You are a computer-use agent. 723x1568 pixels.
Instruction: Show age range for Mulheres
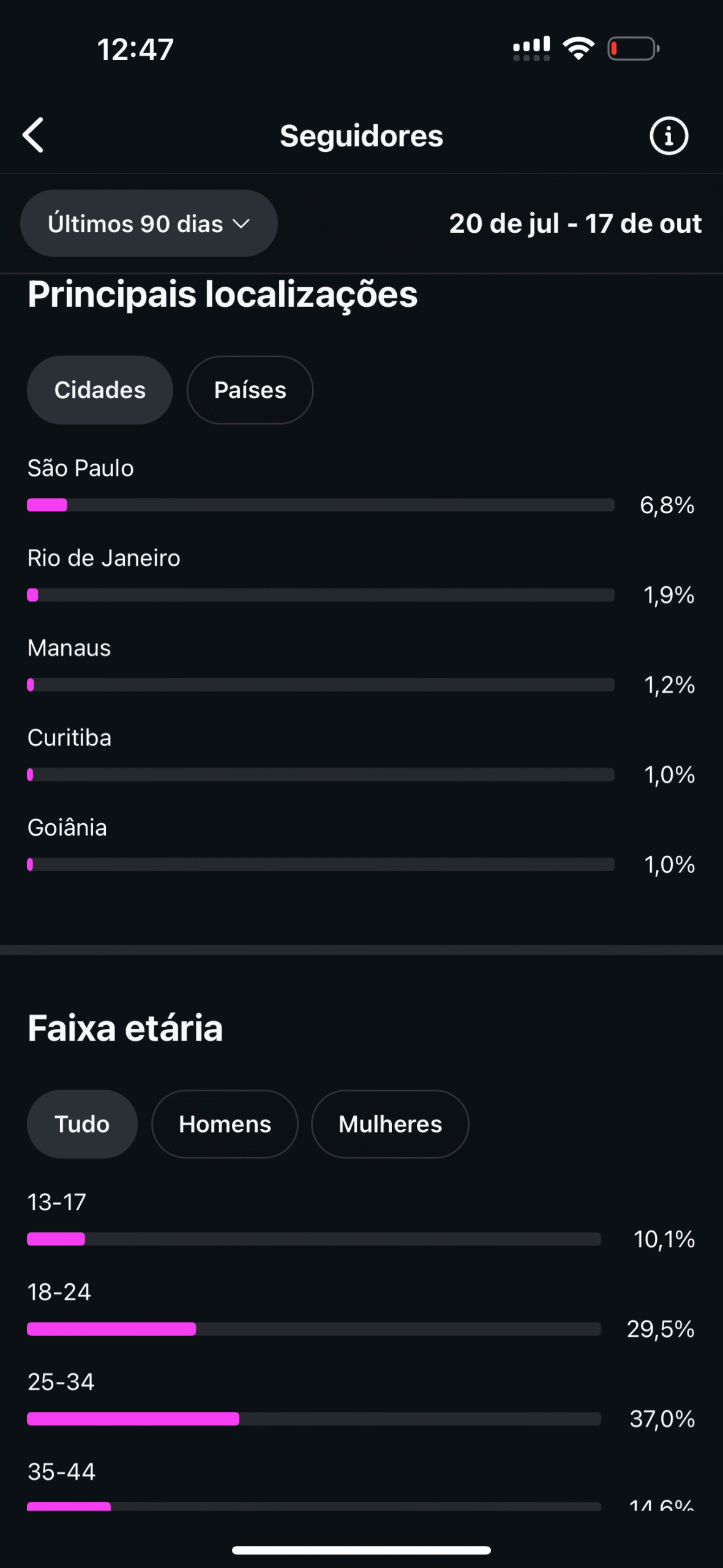390,1124
